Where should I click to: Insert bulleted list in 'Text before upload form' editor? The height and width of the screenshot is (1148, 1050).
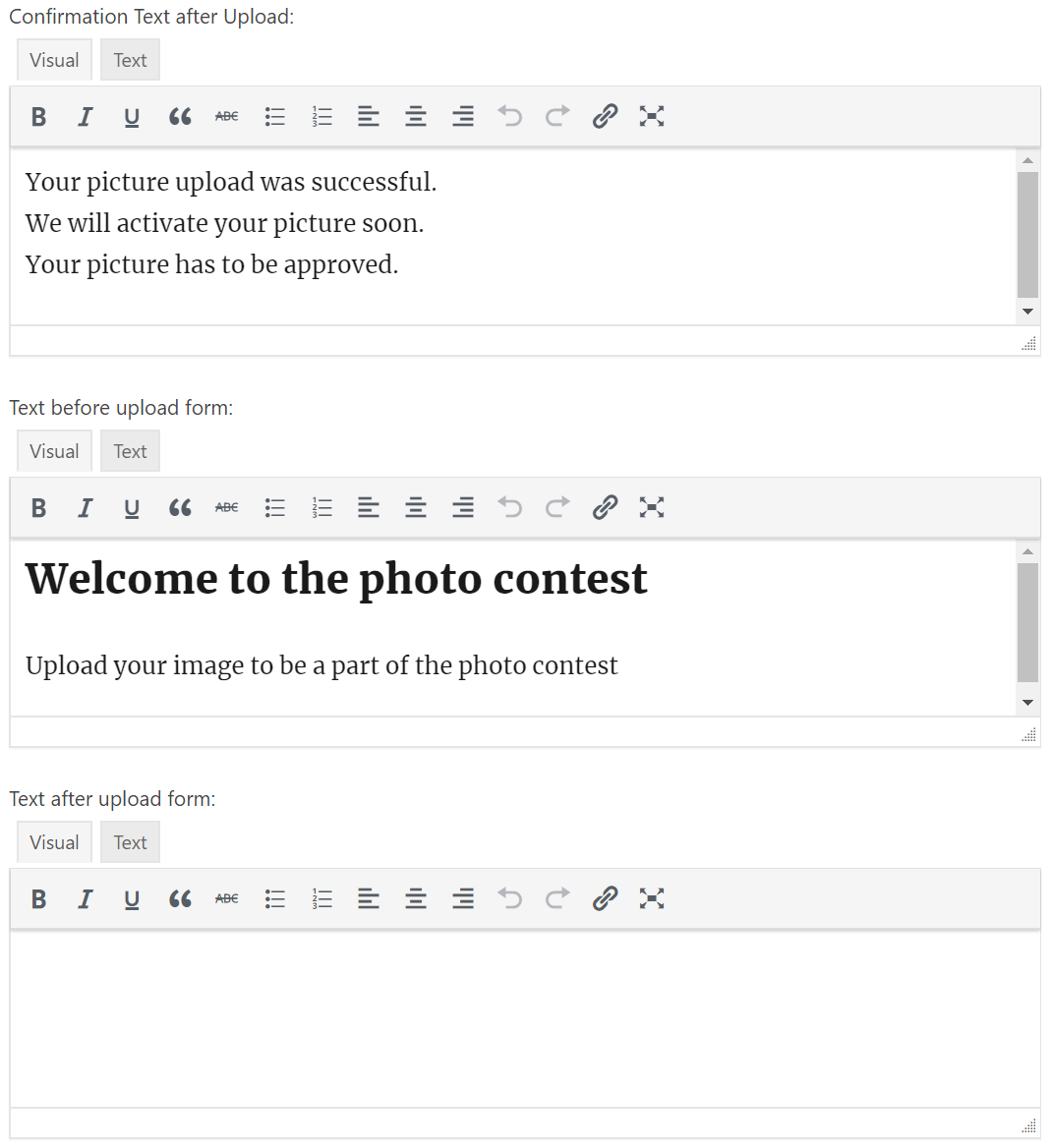pos(274,507)
